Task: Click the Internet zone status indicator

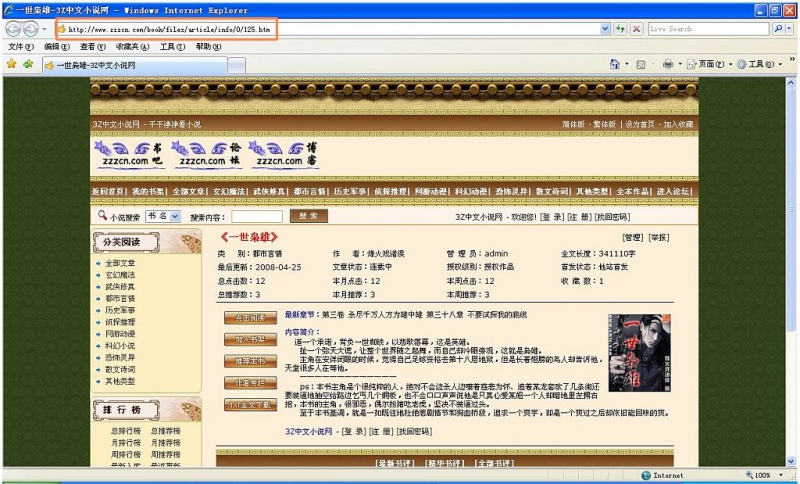Action: point(662,475)
